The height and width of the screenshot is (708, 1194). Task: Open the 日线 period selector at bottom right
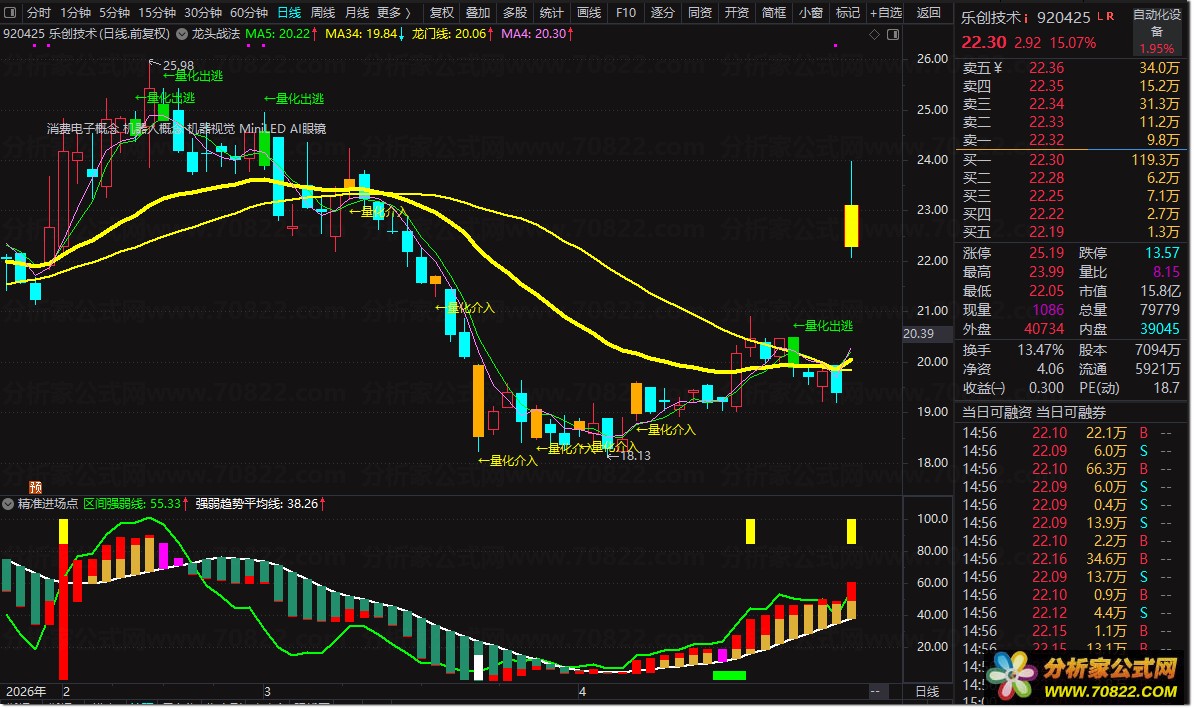927,691
